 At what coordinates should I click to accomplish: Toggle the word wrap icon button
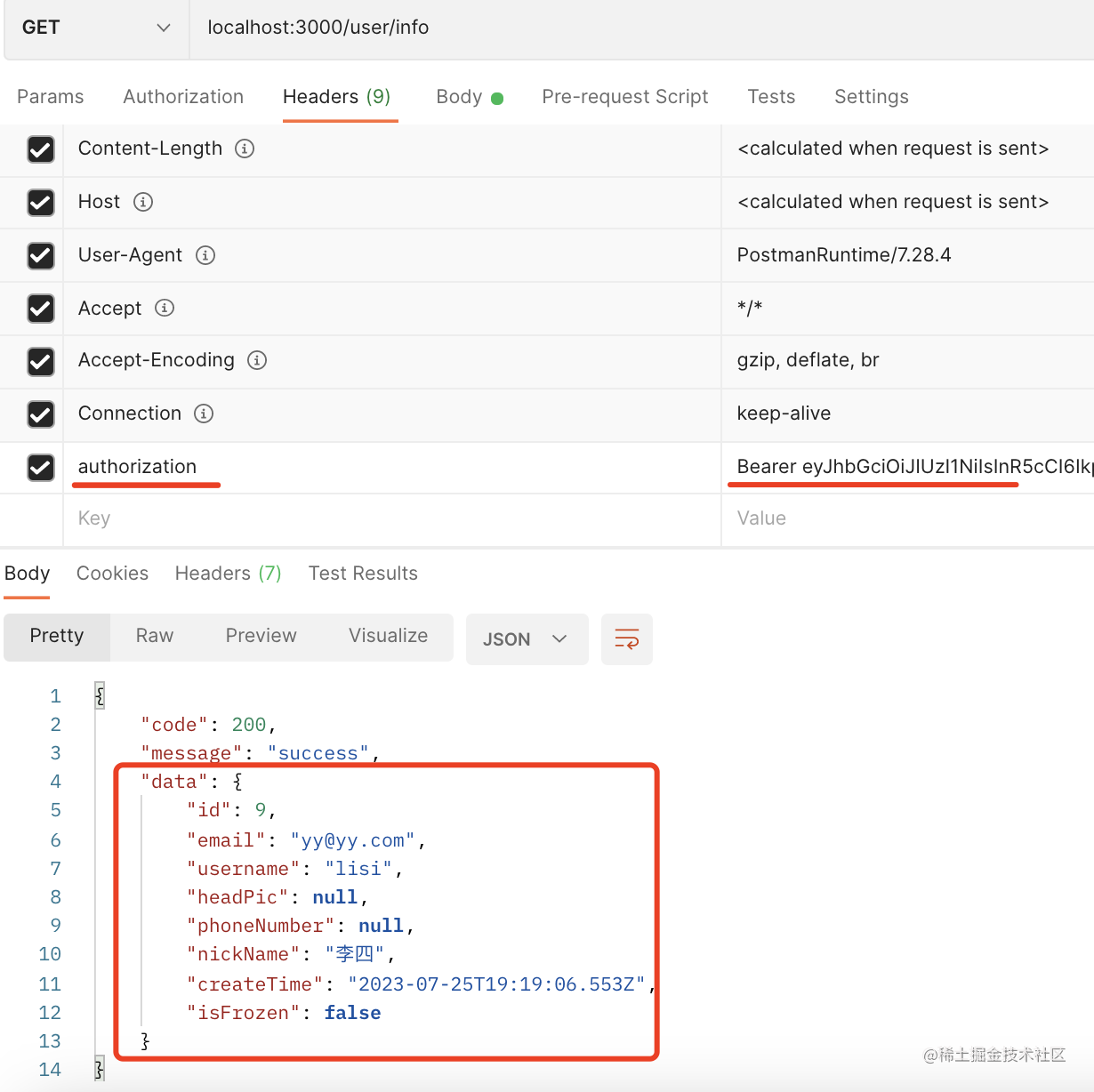click(626, 639)
